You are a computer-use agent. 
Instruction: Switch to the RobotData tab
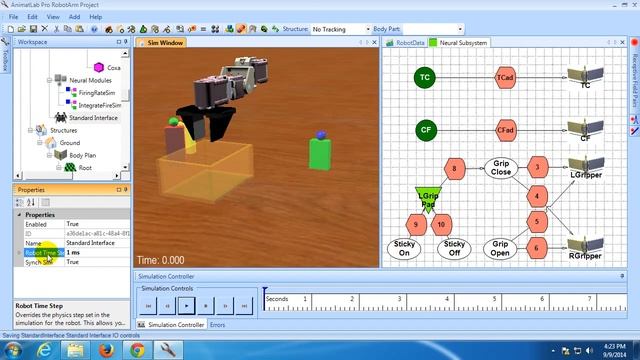pos(405,42)
